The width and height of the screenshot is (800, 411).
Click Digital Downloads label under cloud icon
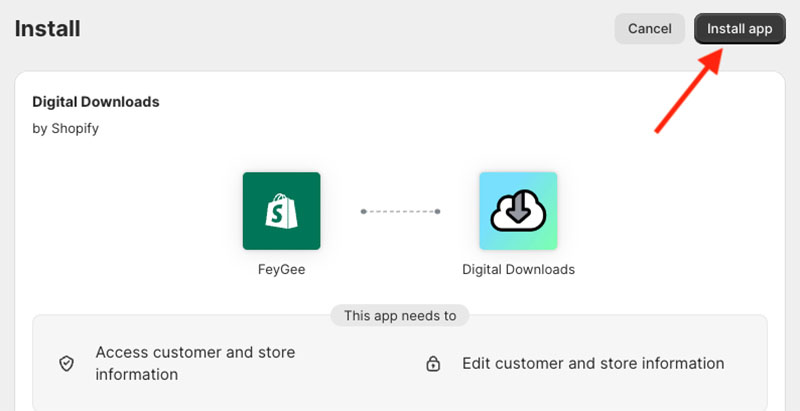(518, 269)
